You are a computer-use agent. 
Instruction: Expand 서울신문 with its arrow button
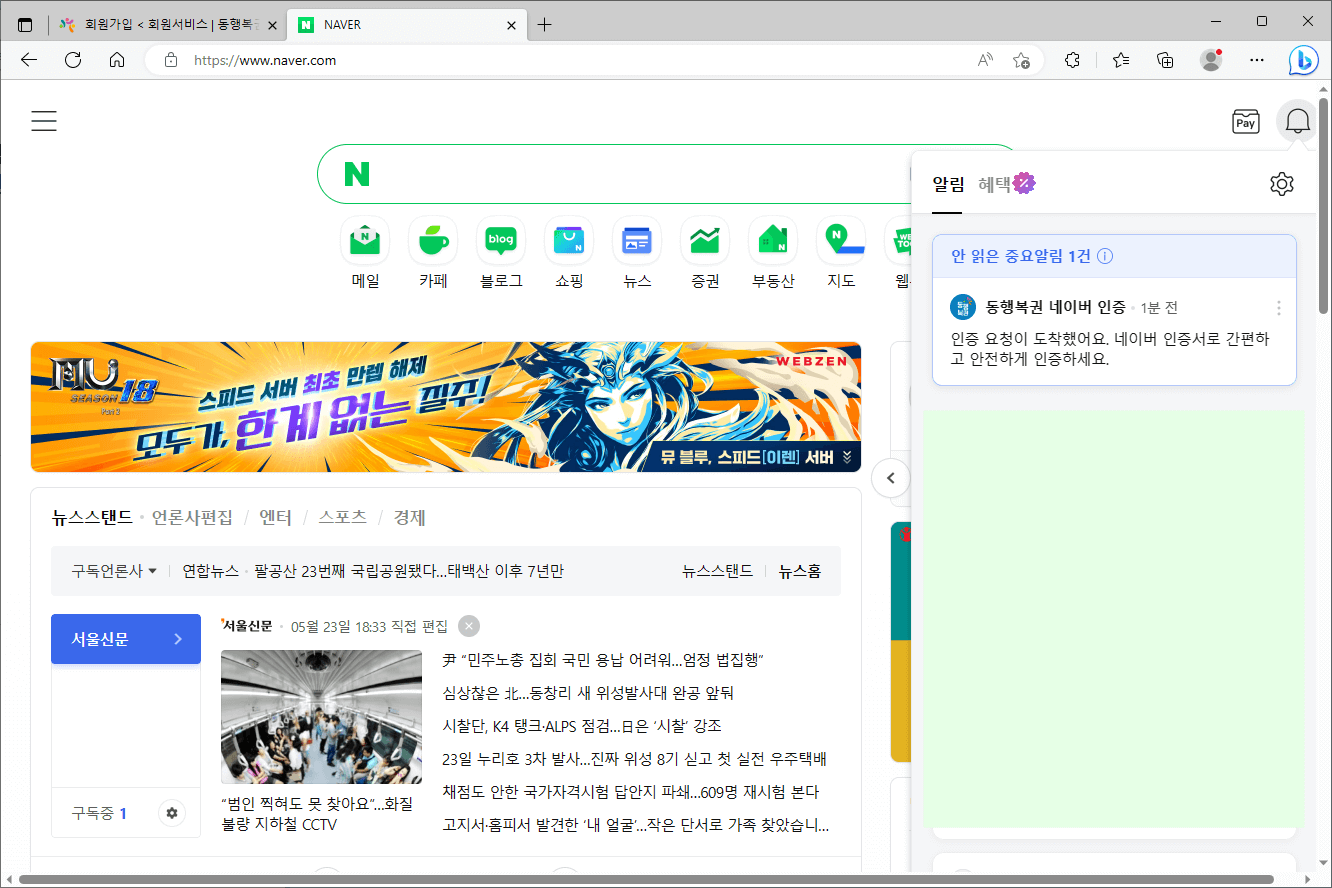click(179, 639)
